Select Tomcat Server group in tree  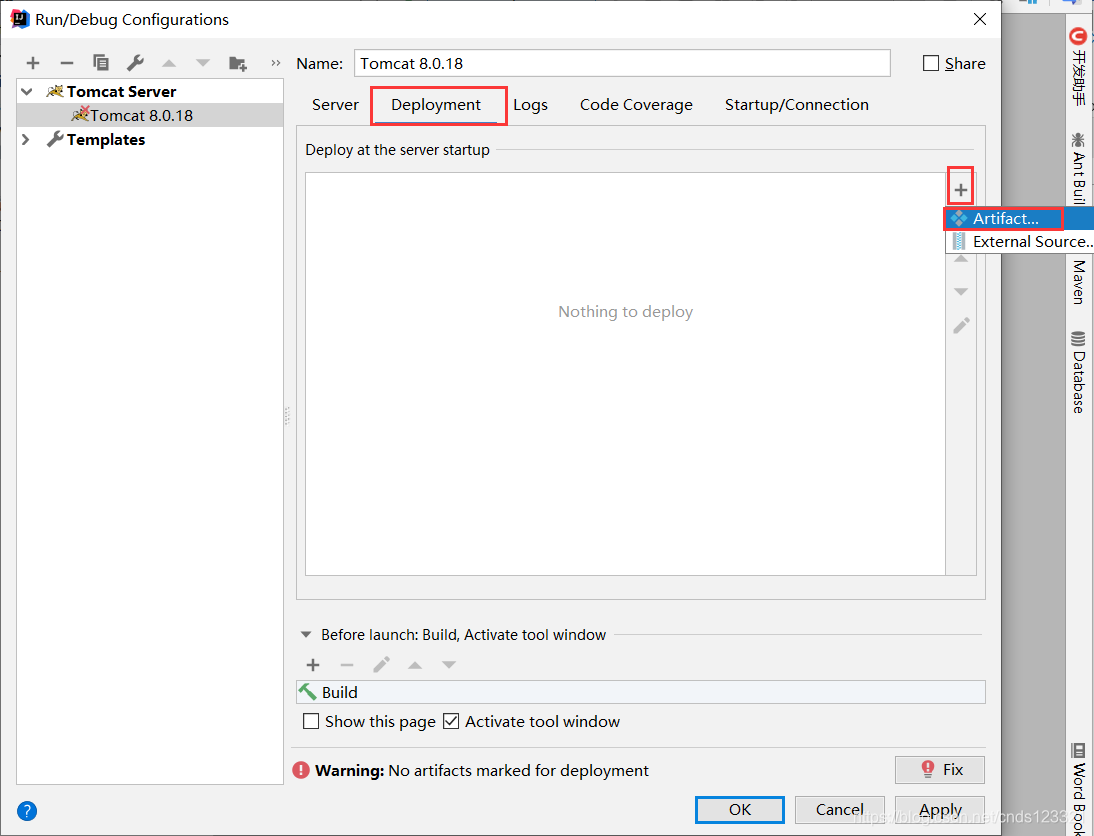point(121,91)
